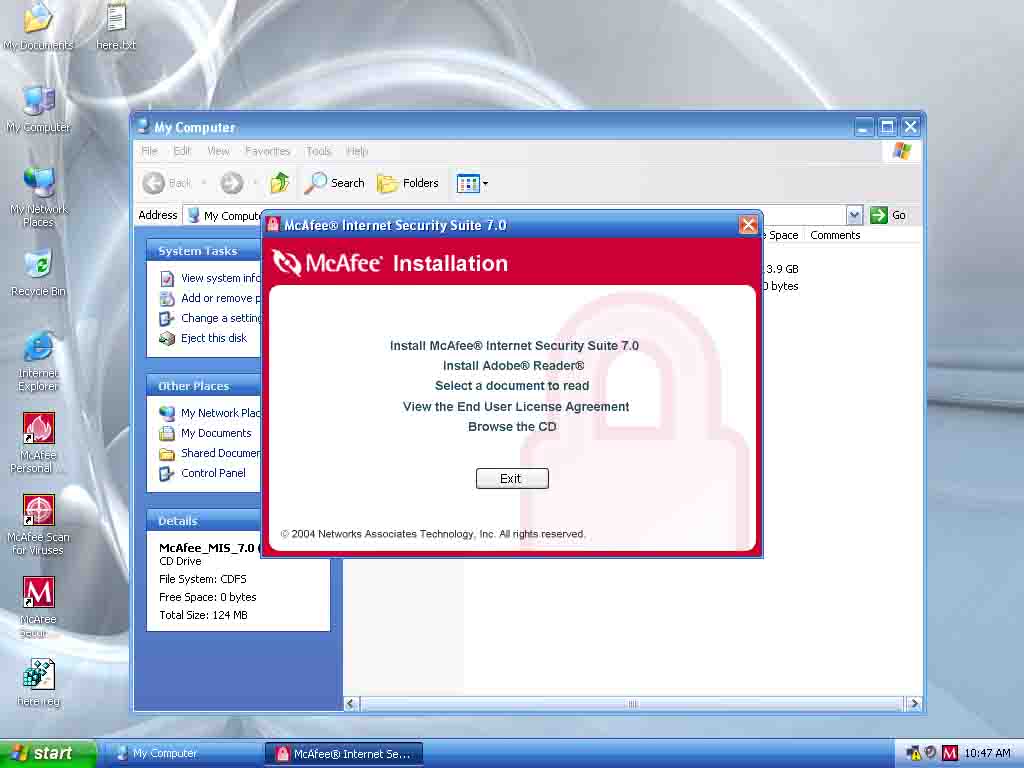The width and height of the screenshot is (1024, 768).
Task: Open the Favorites menu in My Computer
Action: (267, 151)
